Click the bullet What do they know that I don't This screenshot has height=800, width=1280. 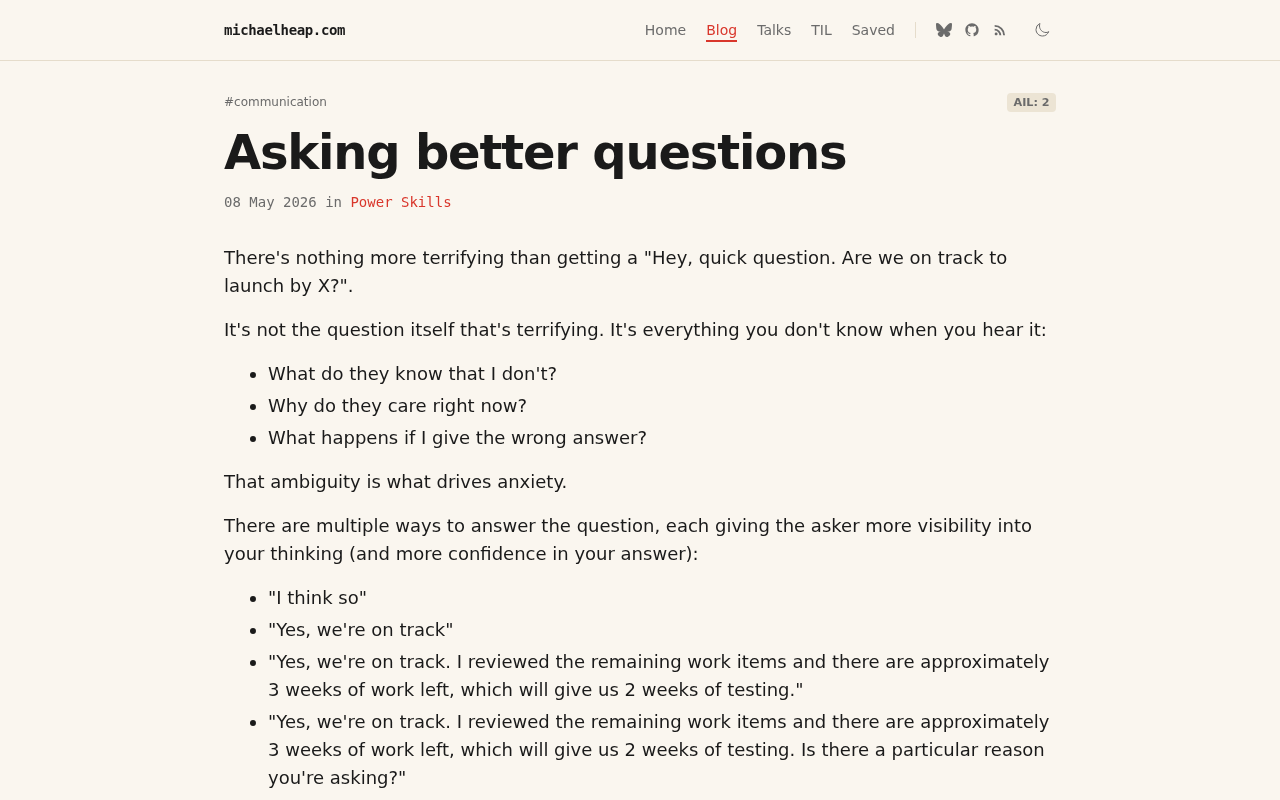pos(412,374)
